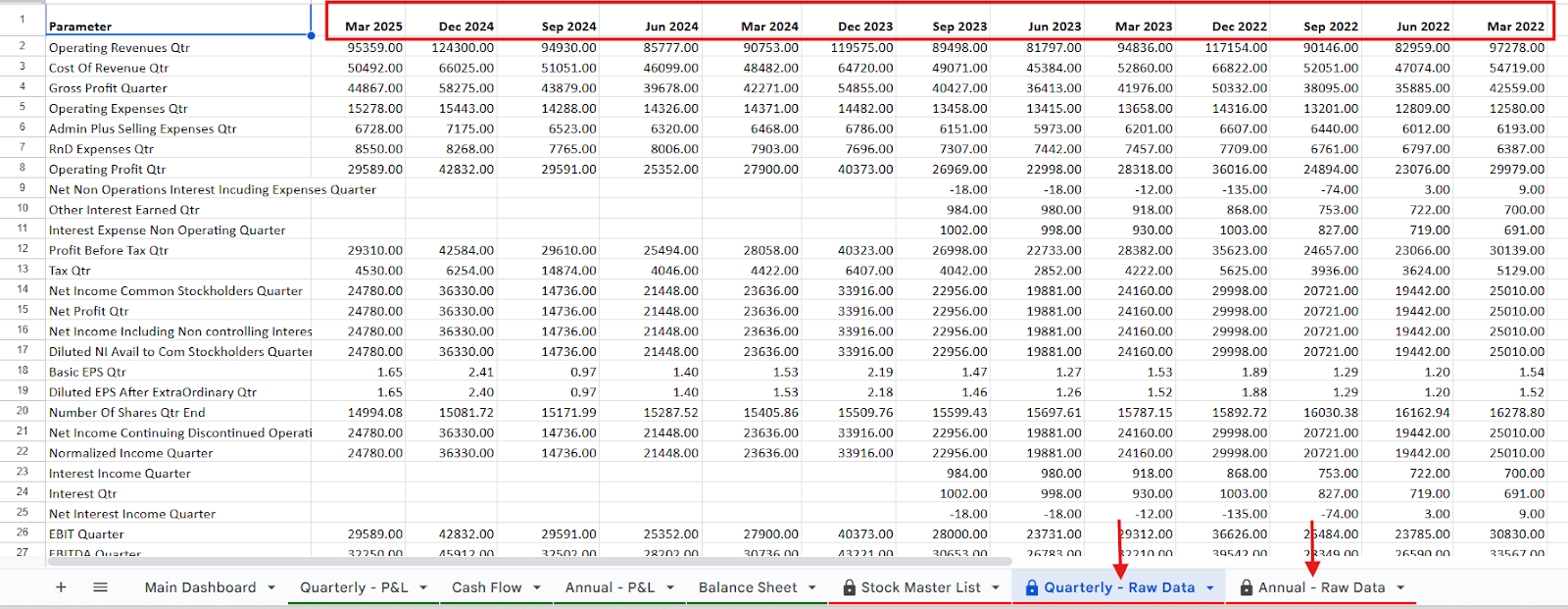Image resolution: width=1568 pixels, height=609 pixels.
Task: Expand Quarterly - Raw Data tab menu arrow
Action: point(1210,587)
